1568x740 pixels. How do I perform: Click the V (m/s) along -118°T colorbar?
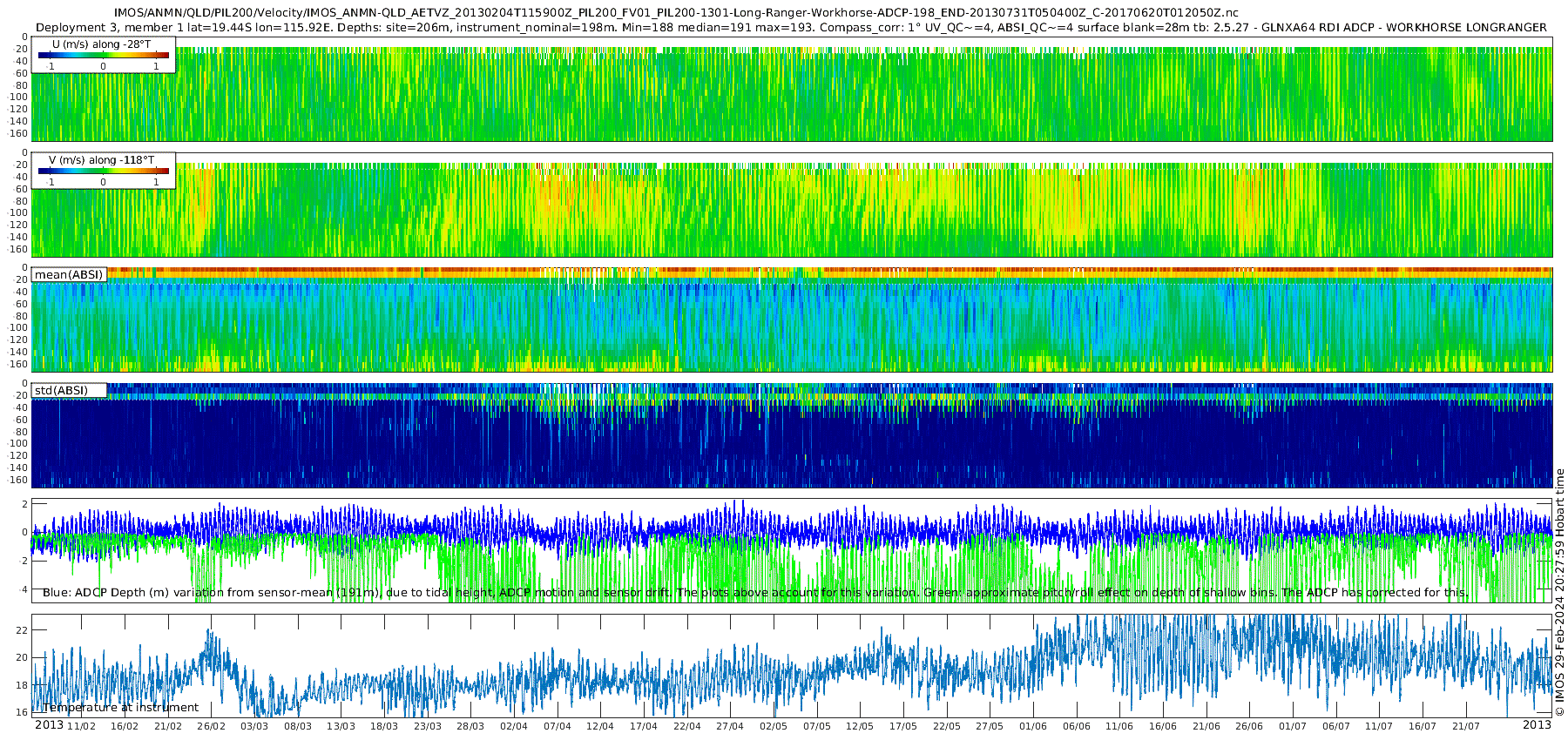104,172
